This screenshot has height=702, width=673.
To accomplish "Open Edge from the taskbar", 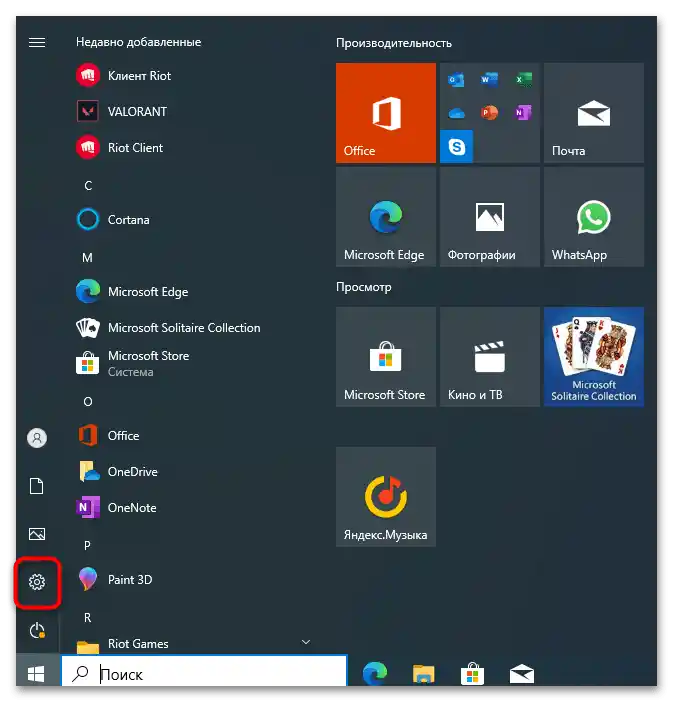I will pyautogui.click(x=375, y=674).
